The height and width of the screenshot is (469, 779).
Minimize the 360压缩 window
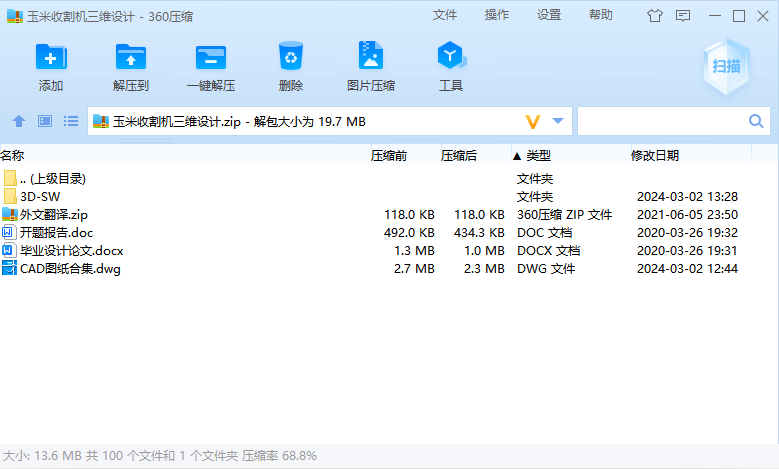click(x=715, y=16)
